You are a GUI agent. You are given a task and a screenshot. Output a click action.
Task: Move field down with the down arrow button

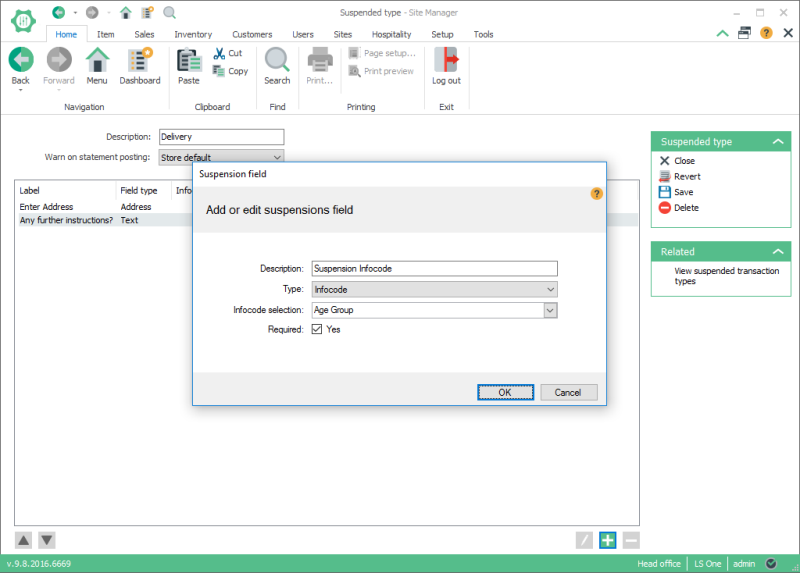click(46, 540)
